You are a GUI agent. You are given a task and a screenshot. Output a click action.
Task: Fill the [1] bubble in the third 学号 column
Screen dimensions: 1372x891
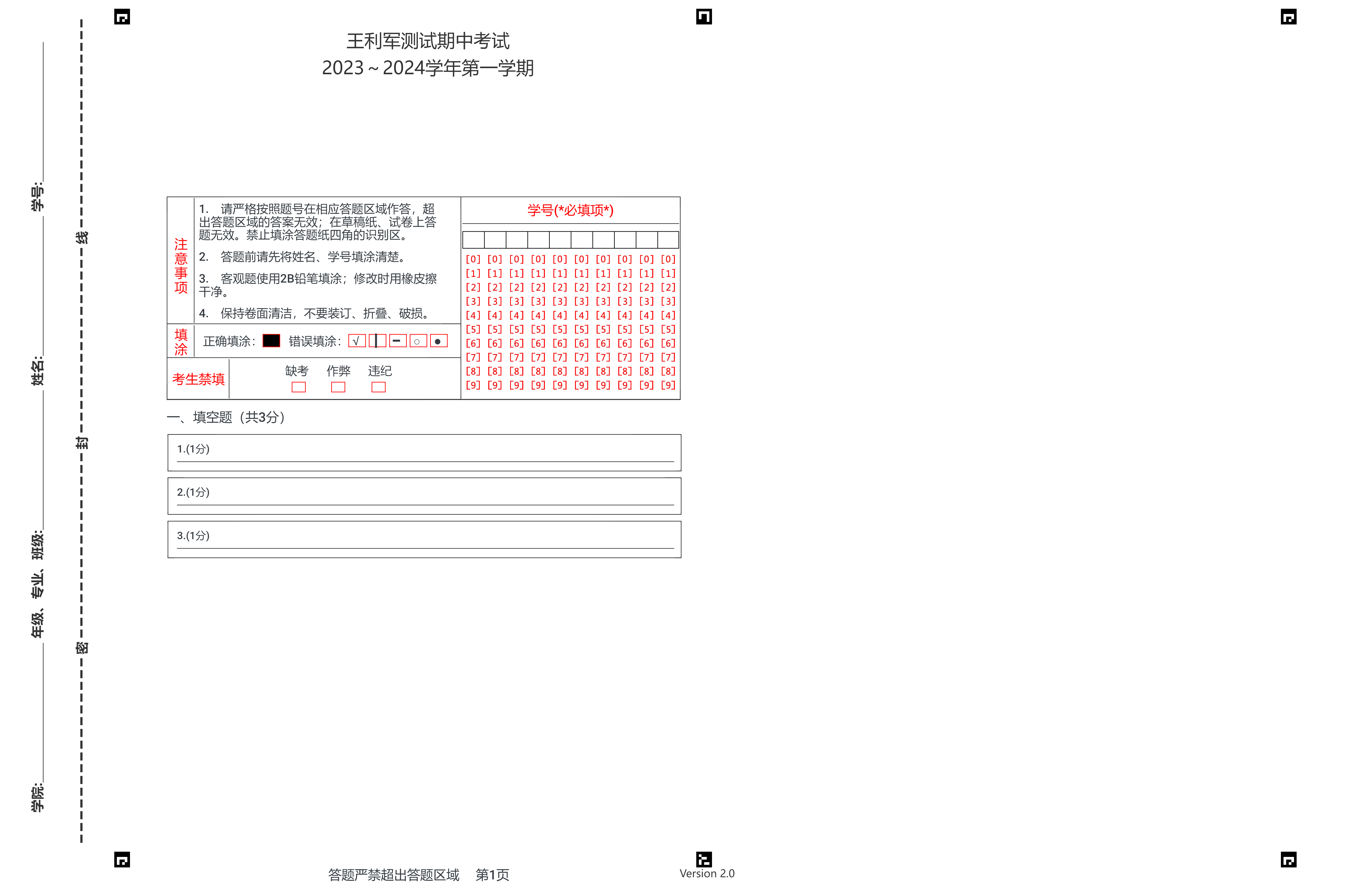[516, 273]
